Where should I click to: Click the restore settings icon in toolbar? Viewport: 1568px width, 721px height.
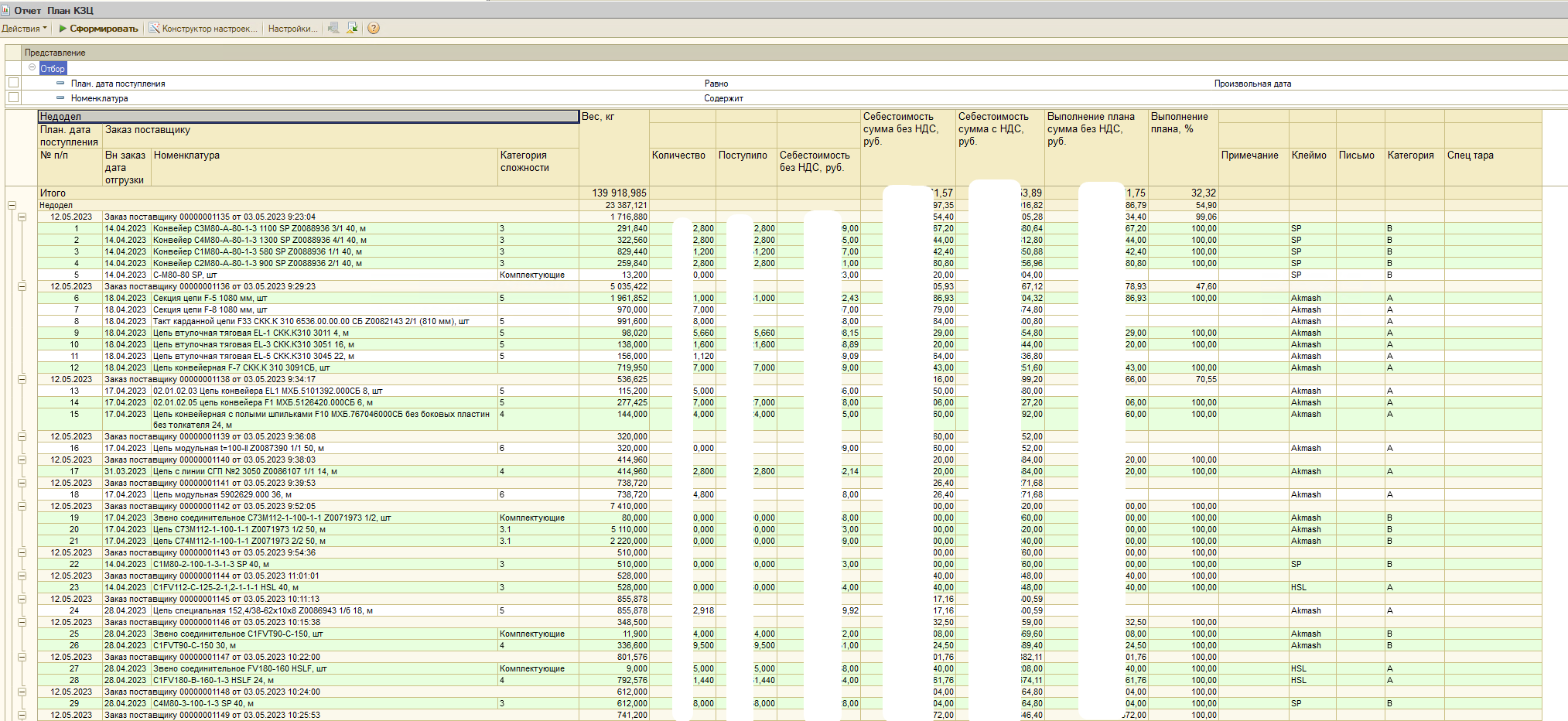click(333, 28)
